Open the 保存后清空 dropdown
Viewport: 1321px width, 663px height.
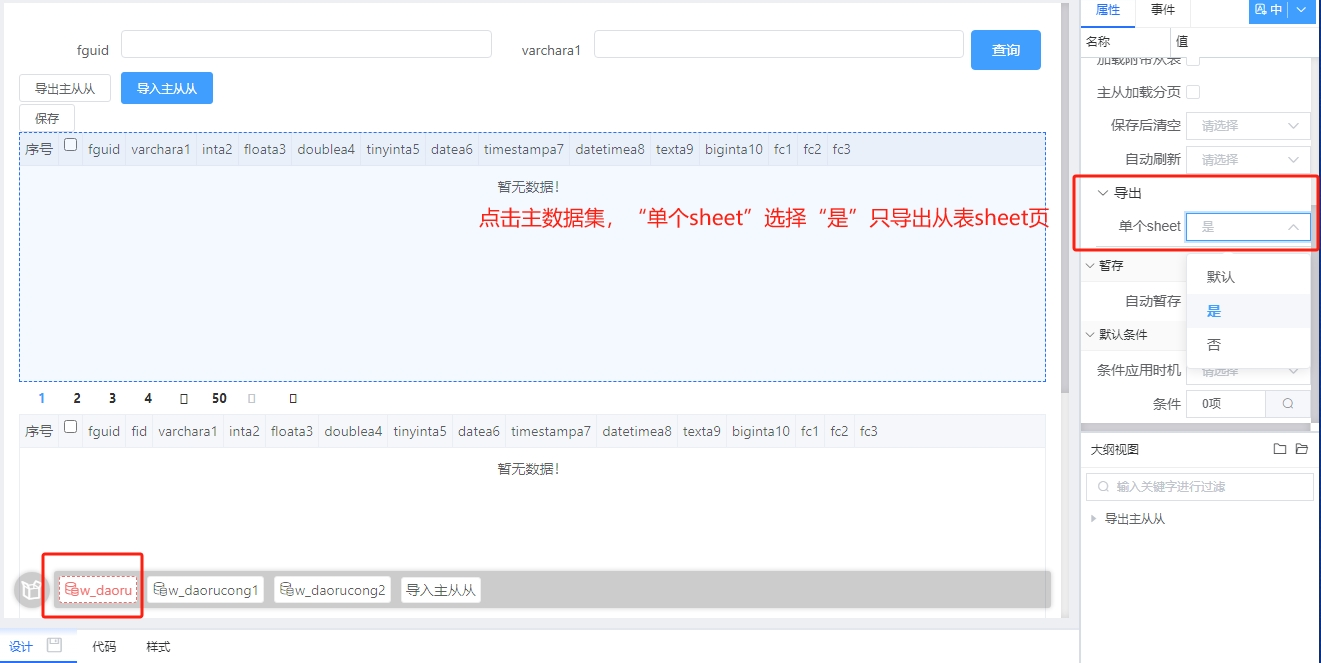[1247, 126]
